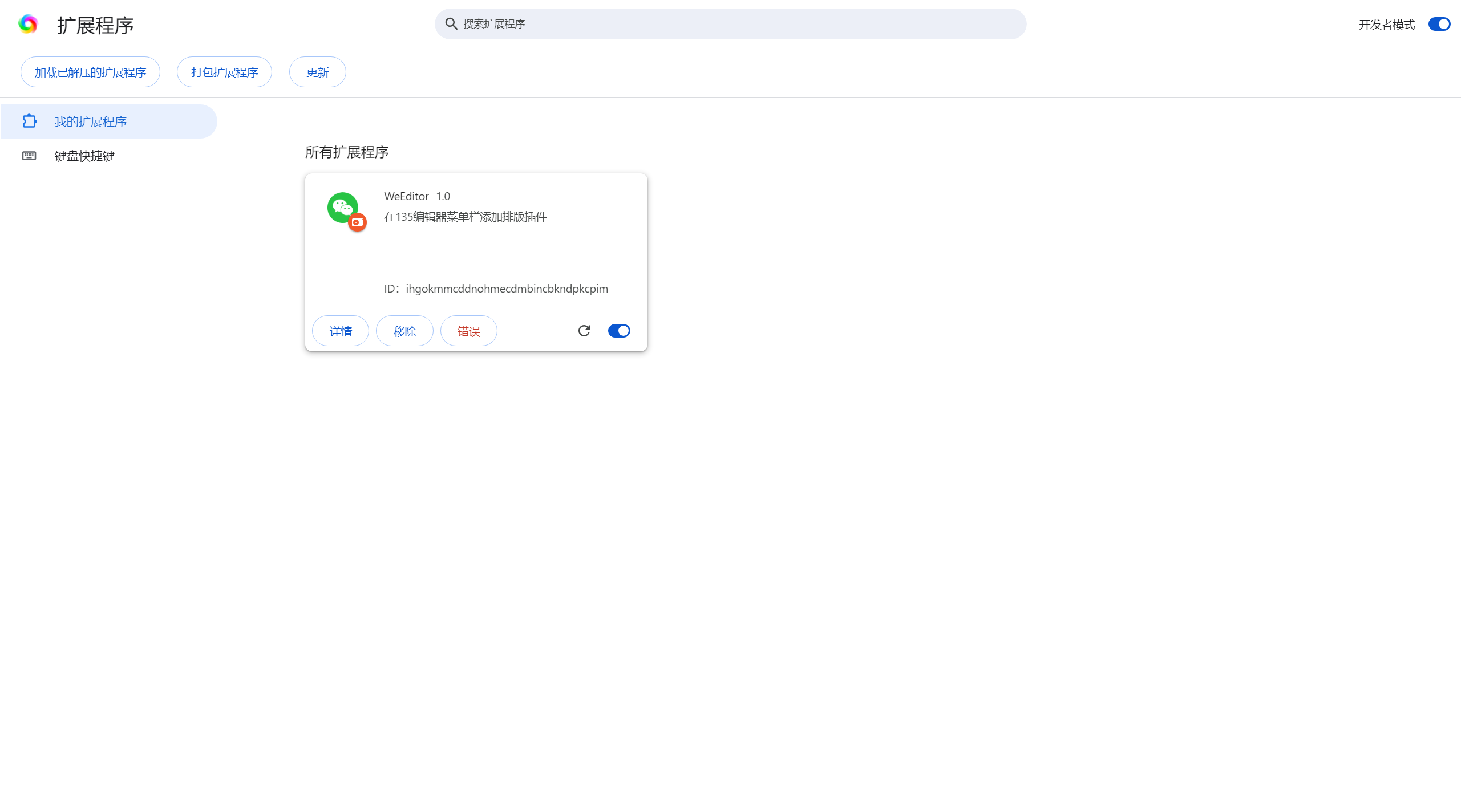This screenshot has height=812, width=1461.
Task: Open 键盘快捷键 sidebar page
Action: (x=84, y=156)
